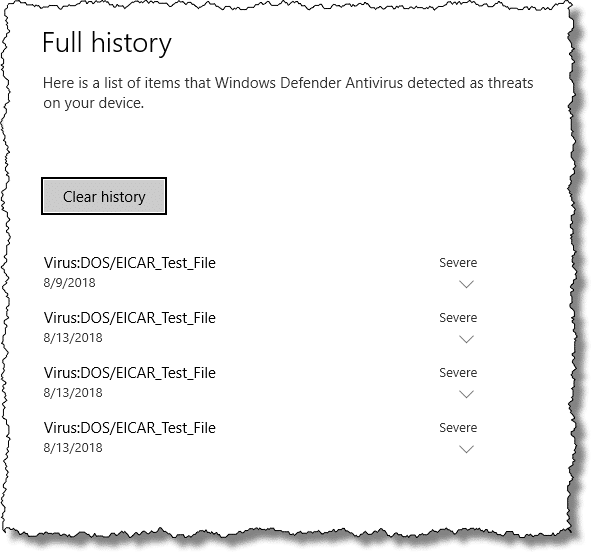
Task: Expand the threat entry dated 8/9/2018
Action: (467, 284)
